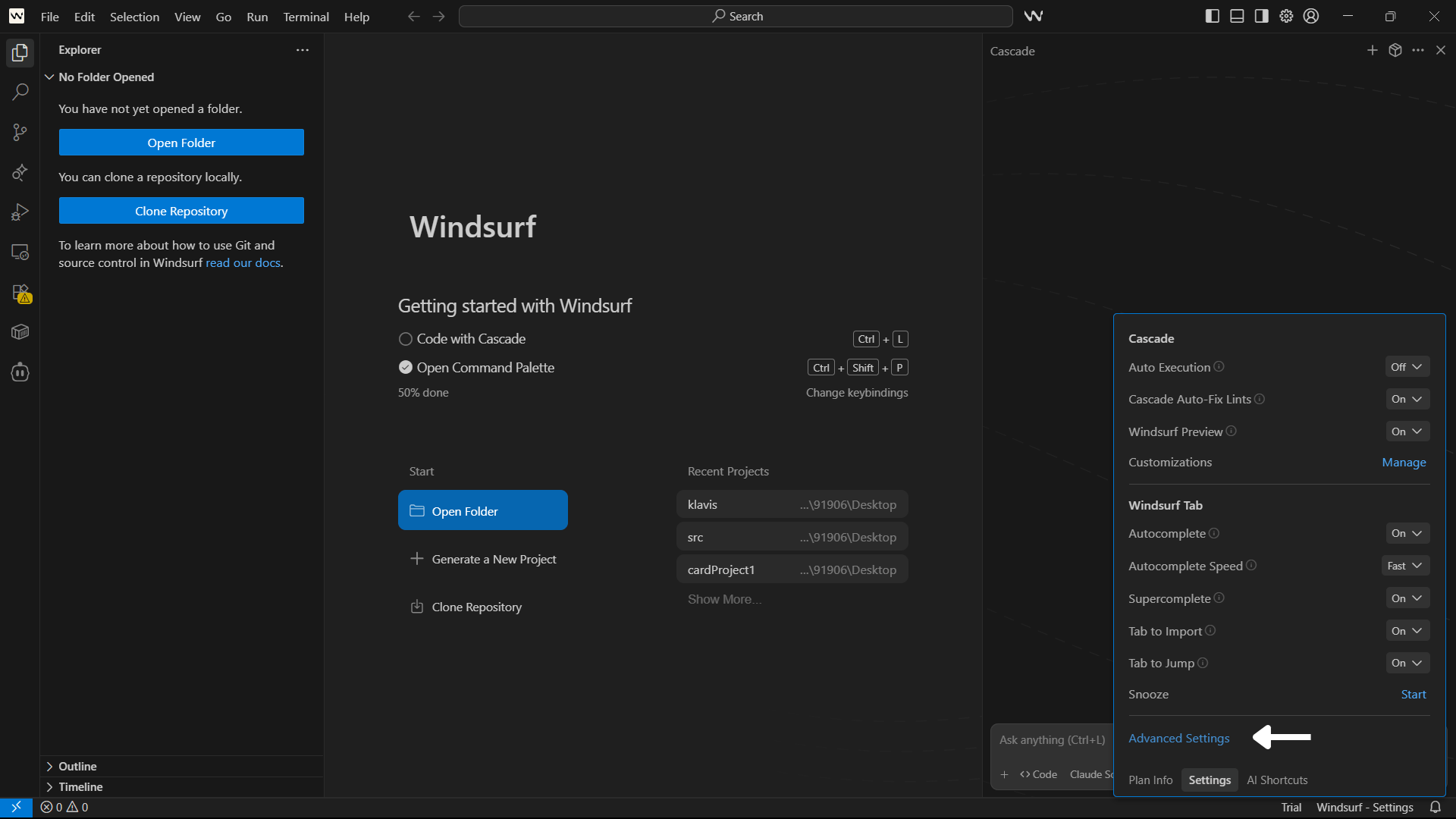
Task: Click the Change keybindings link
Action: coord(857,392)
